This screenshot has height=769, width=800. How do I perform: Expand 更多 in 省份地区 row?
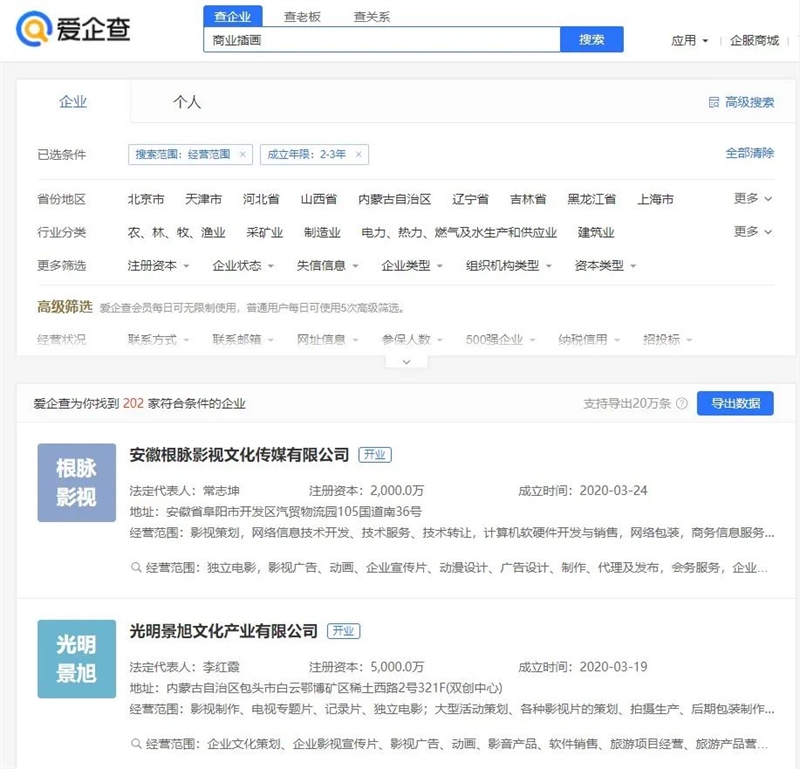tap(753, 199)
